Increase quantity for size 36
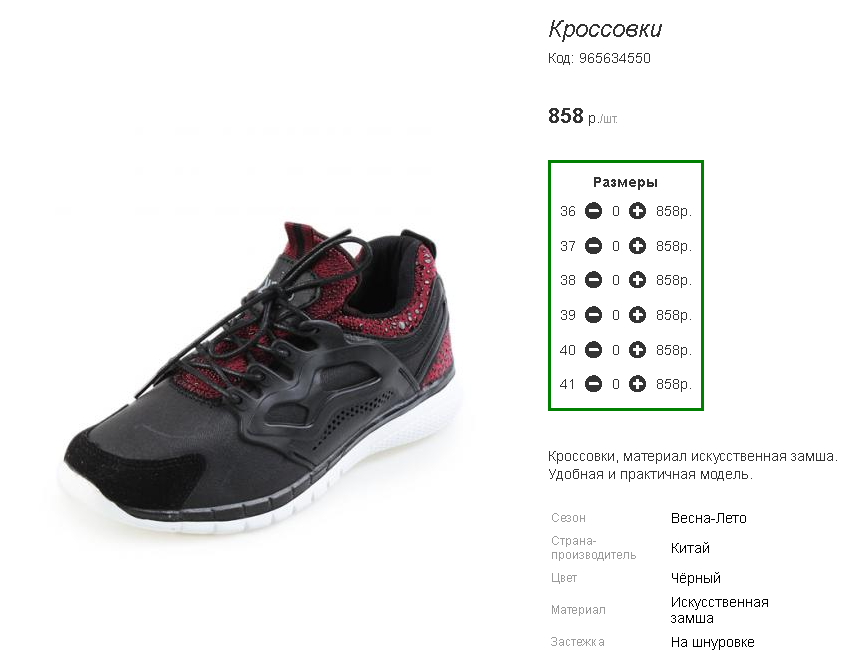Screen dimensions: 848x657 pos(637,211)
